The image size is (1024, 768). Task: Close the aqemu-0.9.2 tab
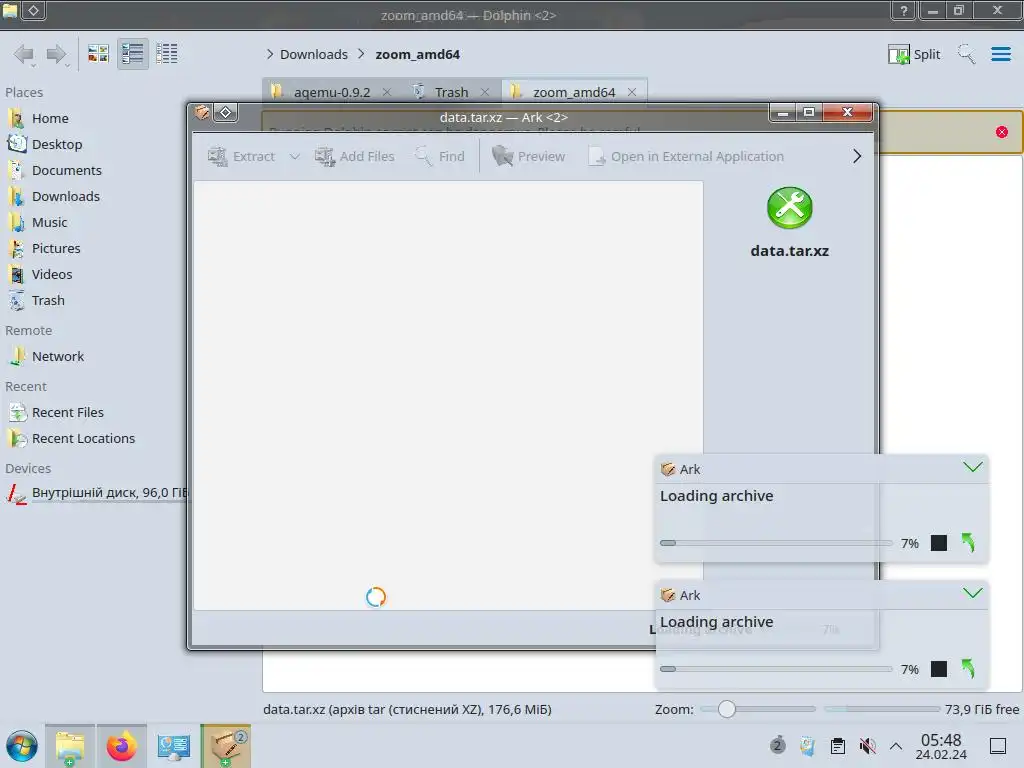[387, 92]
